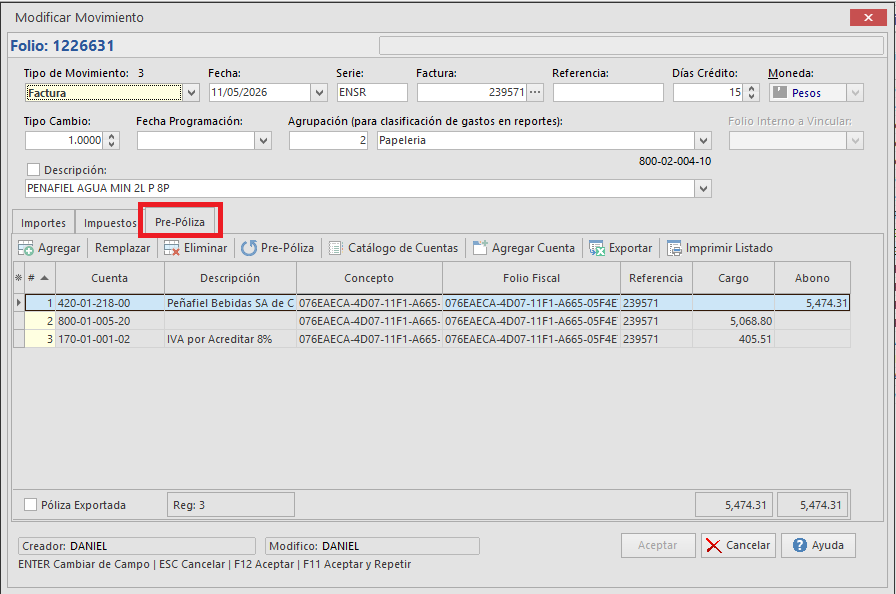
Task: Select account cell 420-01-218-00
Action: [110, 303]
